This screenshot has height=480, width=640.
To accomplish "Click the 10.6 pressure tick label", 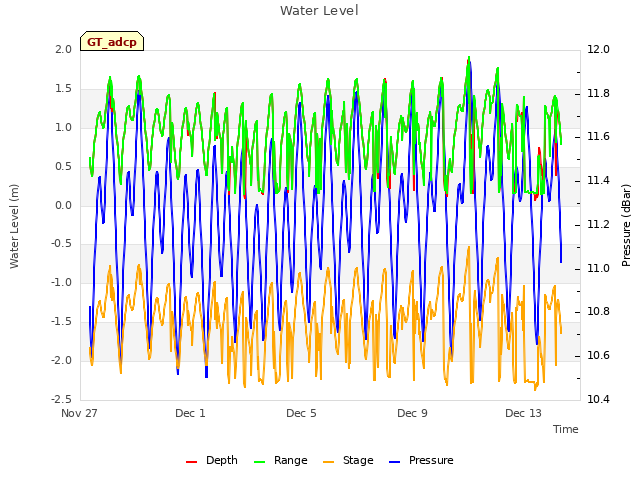I will pyautogui.click(x=598, y=356).
